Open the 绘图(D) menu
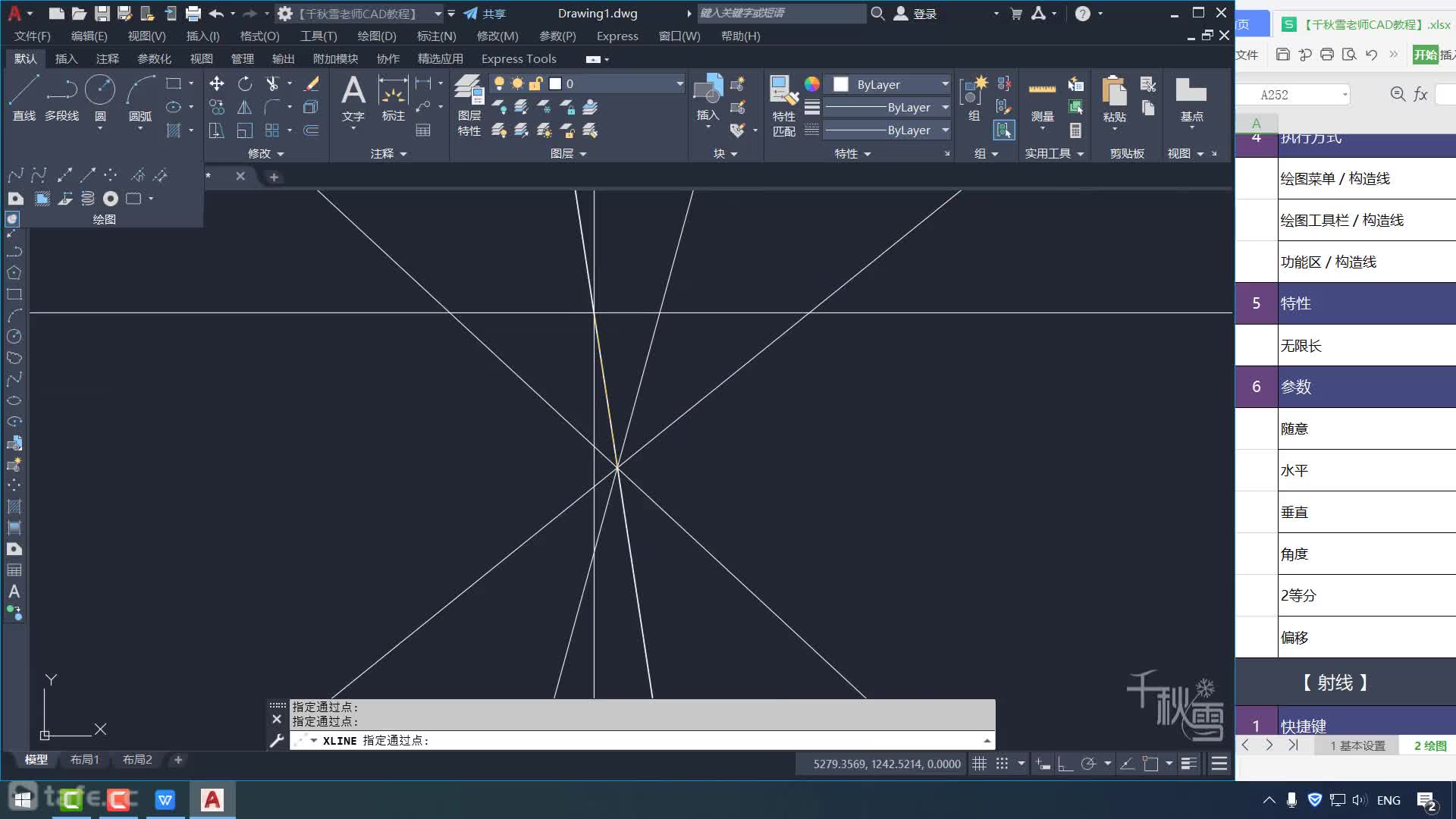 point(377,36)
